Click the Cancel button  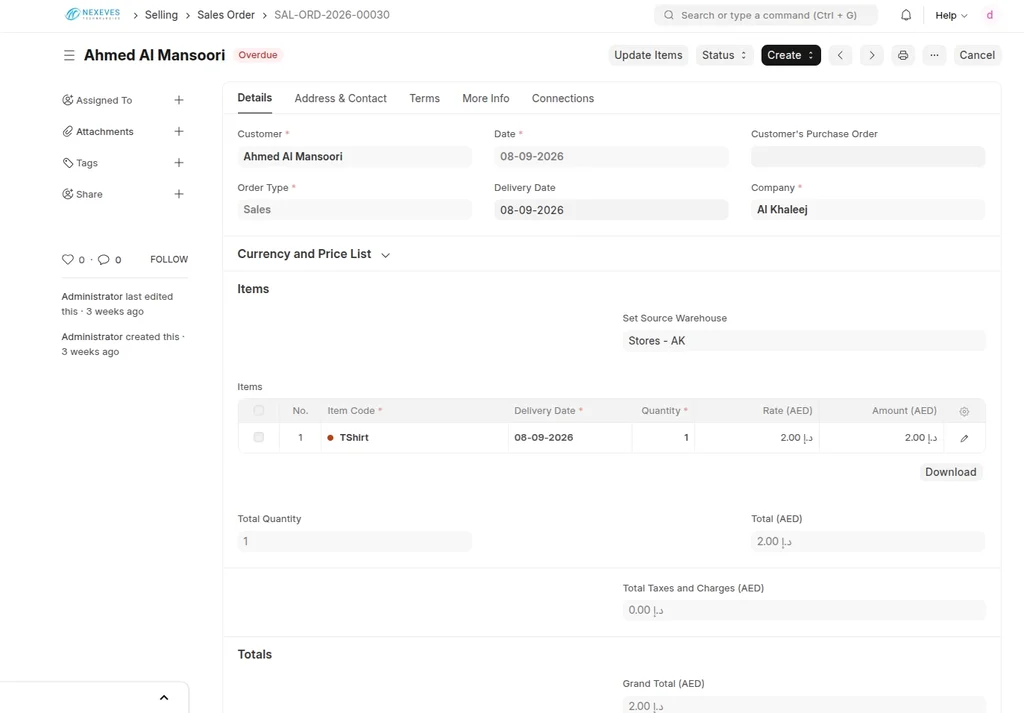[977, 55]
